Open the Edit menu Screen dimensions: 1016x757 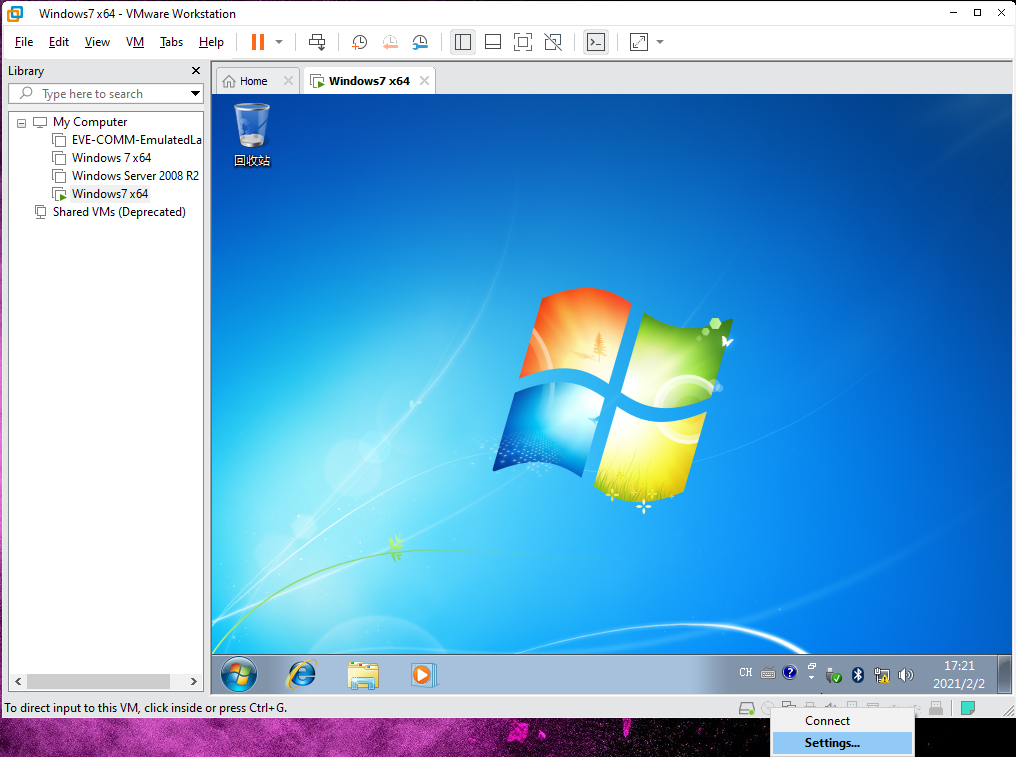coord(59,42)
